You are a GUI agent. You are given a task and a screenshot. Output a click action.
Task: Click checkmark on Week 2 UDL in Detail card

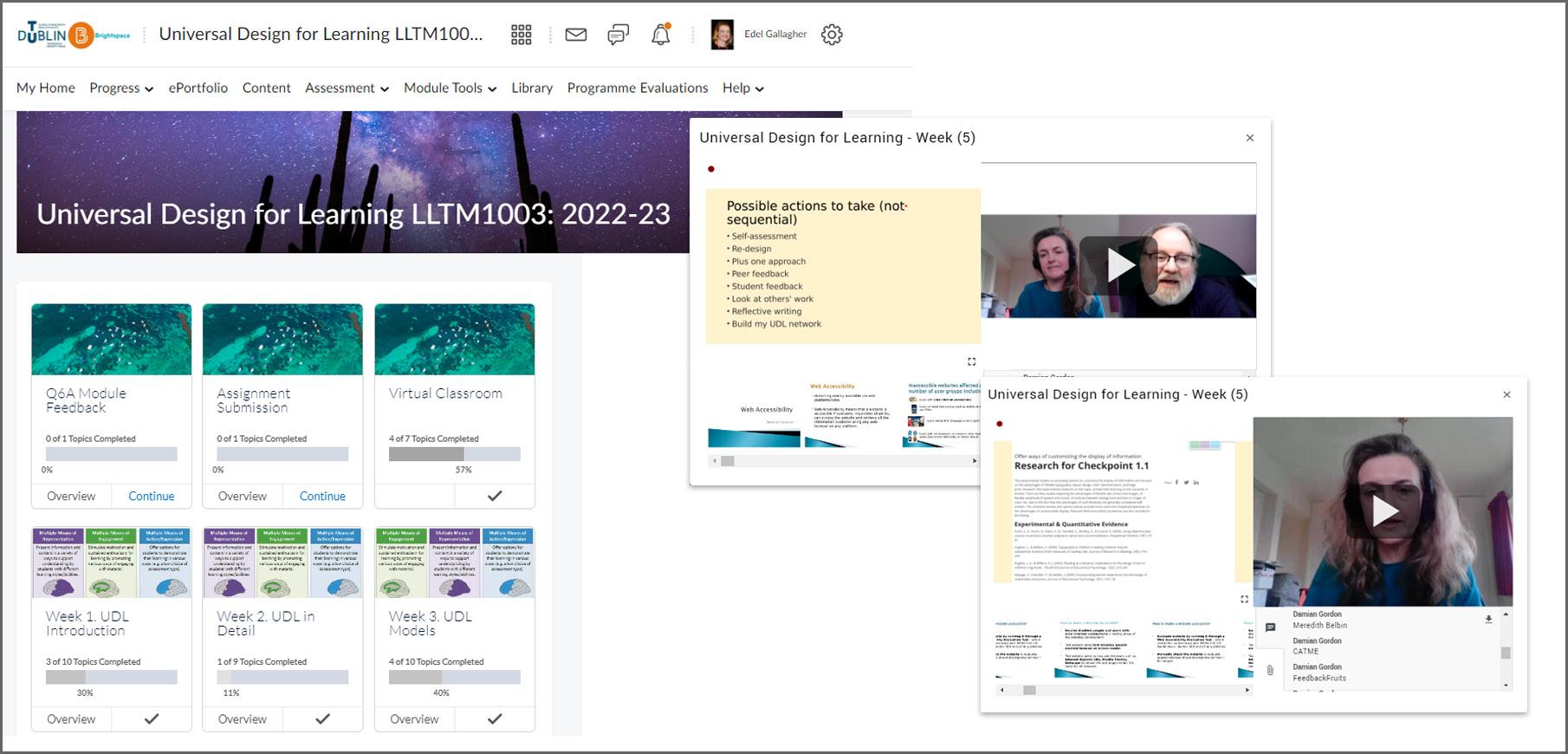(x=322, y=718)
